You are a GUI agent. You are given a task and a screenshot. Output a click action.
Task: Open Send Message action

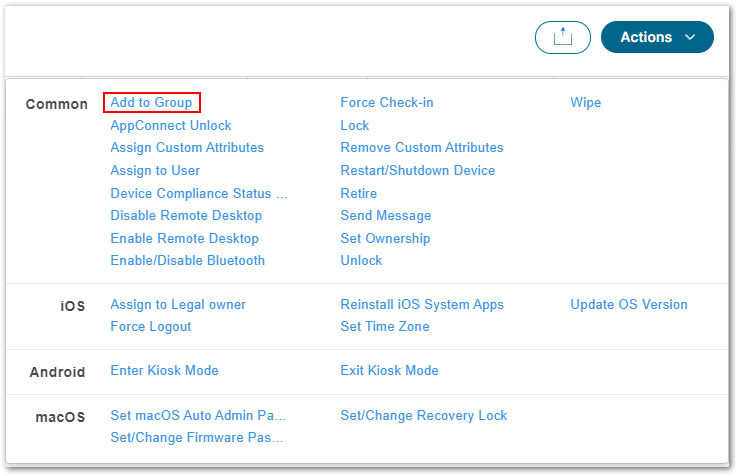pos(385,215)
